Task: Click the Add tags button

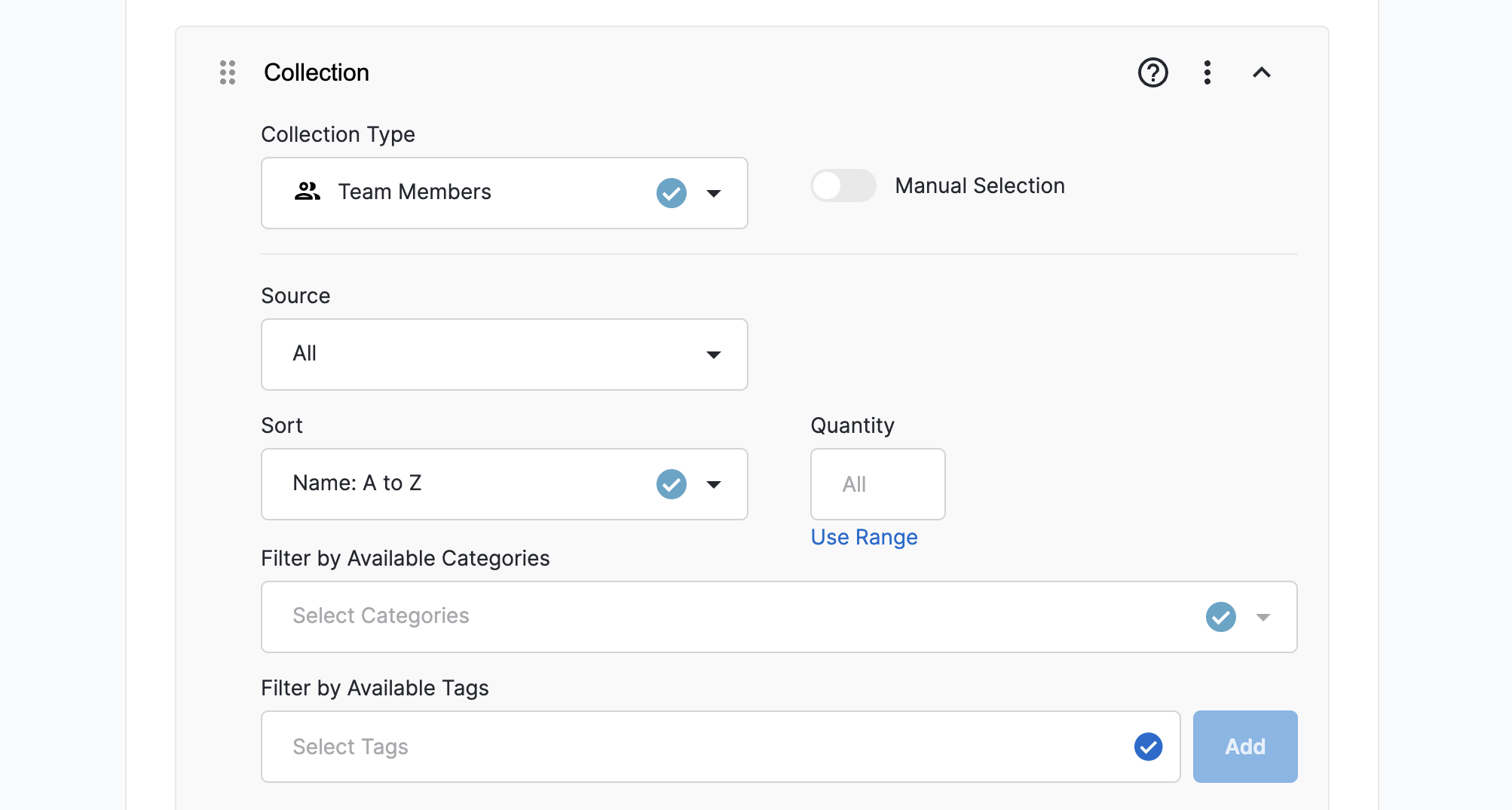Action: (x=1244, y=747)
